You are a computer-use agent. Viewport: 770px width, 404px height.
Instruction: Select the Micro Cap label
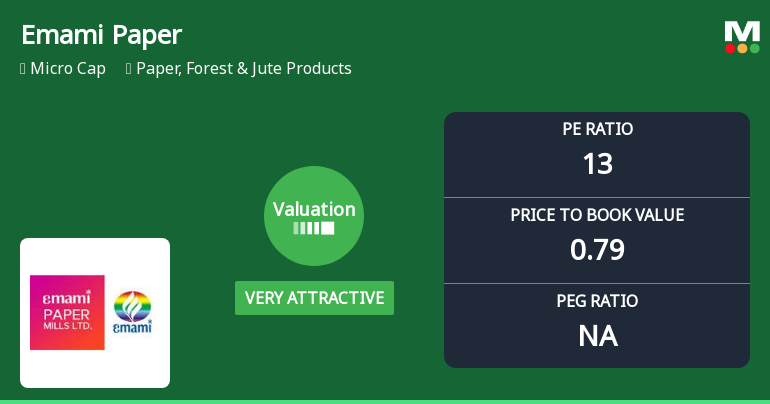(x=68, y=69)
